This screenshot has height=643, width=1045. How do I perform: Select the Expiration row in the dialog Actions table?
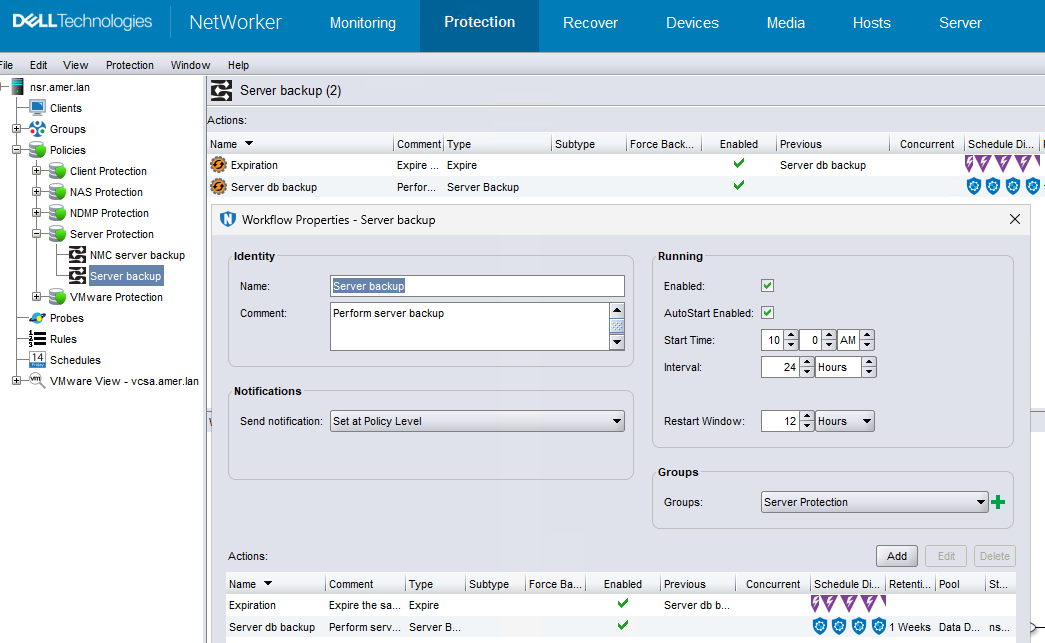(620, 605)
